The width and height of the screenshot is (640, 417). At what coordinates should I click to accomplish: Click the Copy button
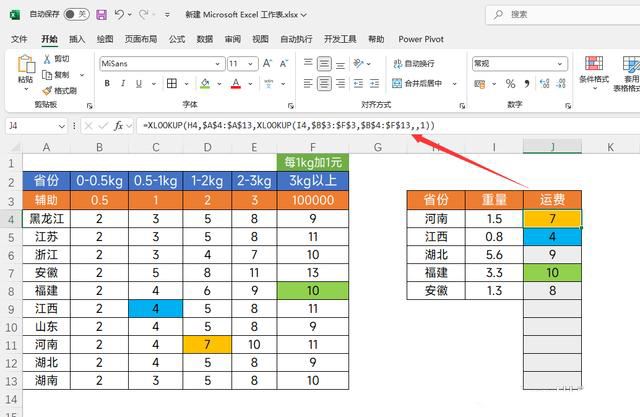click(56, 75)
